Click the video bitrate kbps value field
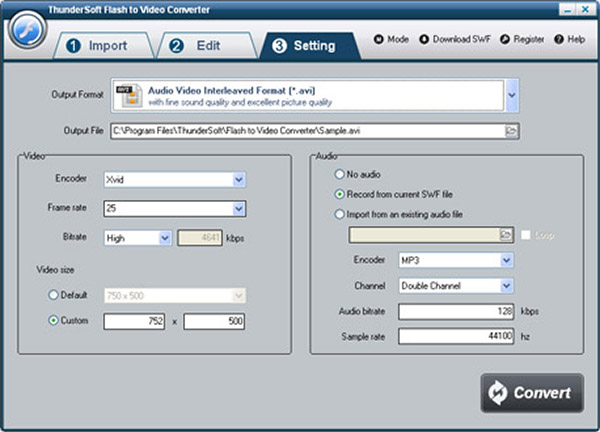 200,238
